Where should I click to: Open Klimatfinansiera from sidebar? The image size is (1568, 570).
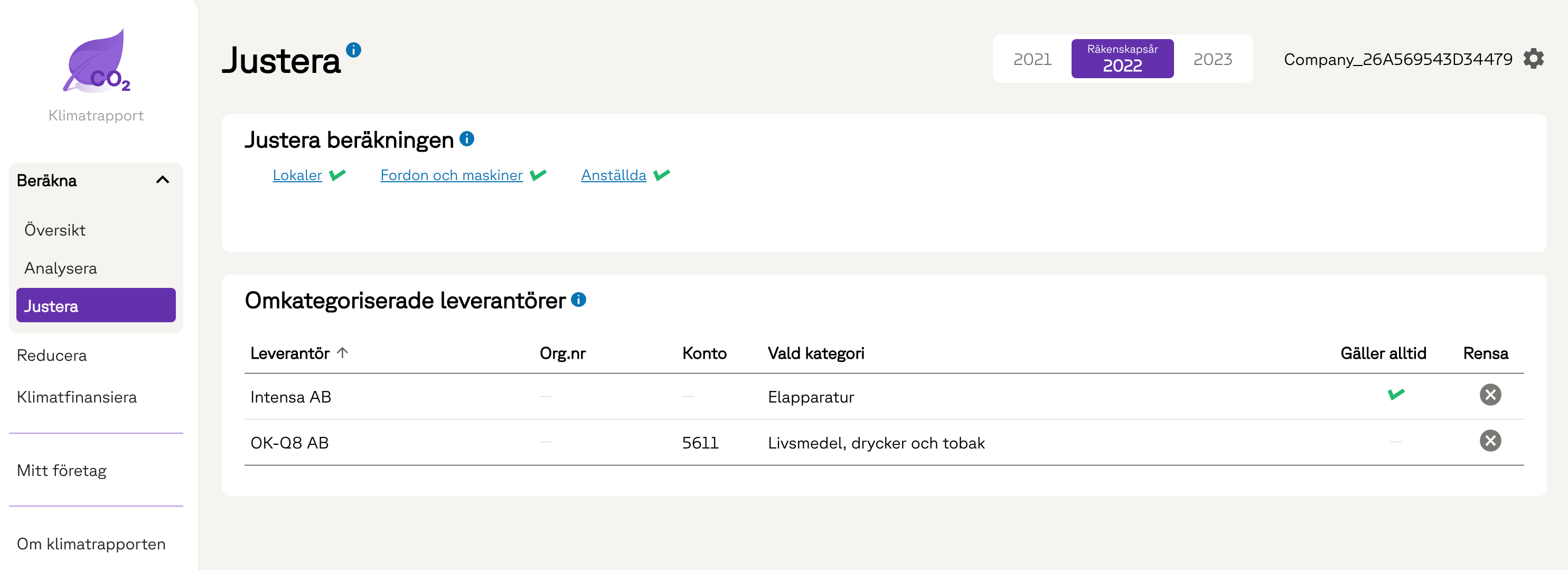[77, 397]
